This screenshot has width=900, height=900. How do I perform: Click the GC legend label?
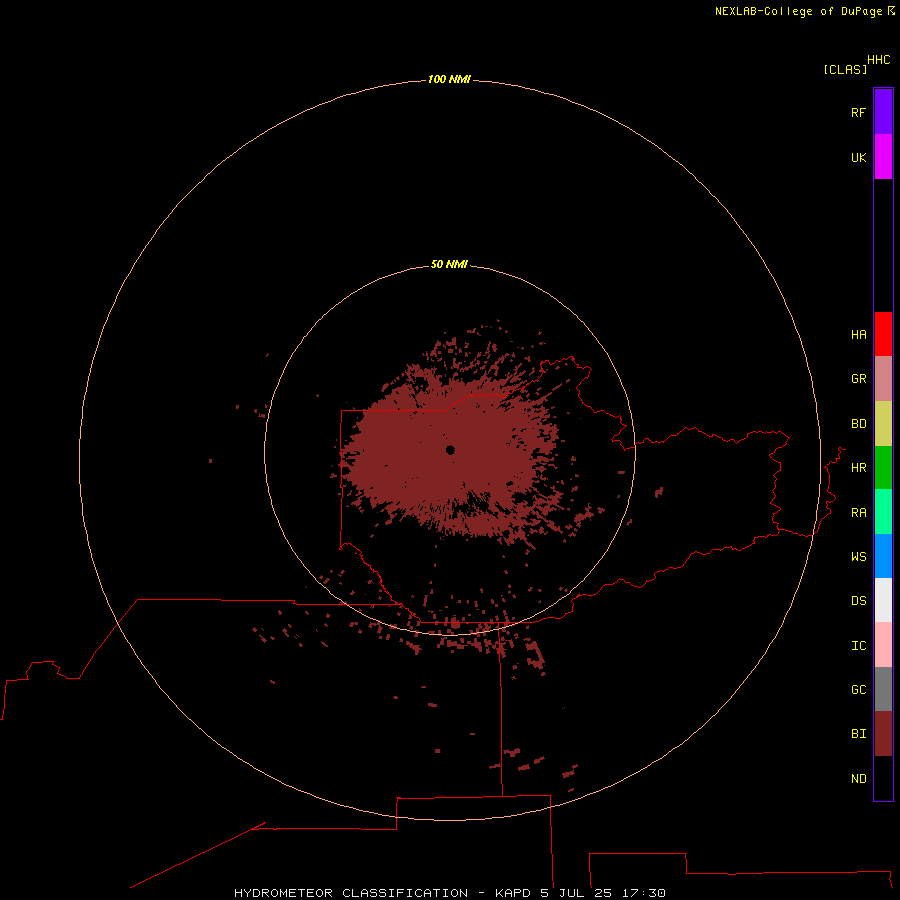click(x=858, y=690)
